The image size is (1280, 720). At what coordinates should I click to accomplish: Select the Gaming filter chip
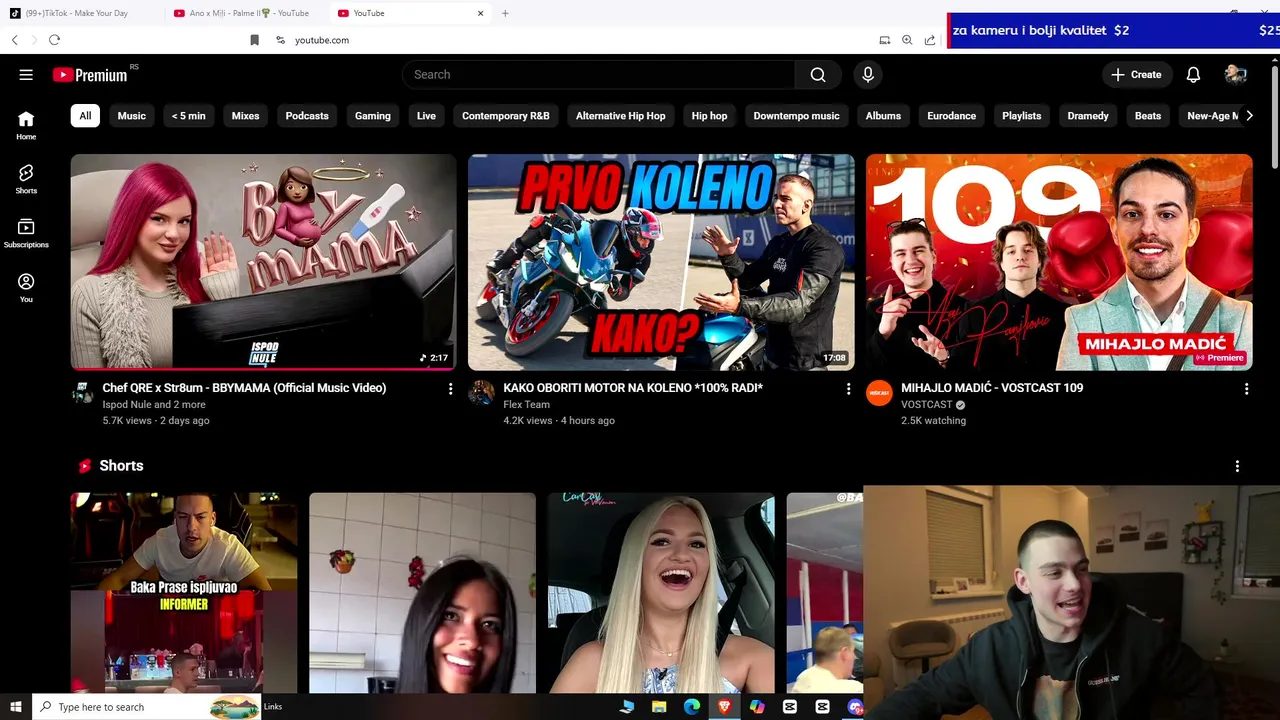click(x=372, y=116)
